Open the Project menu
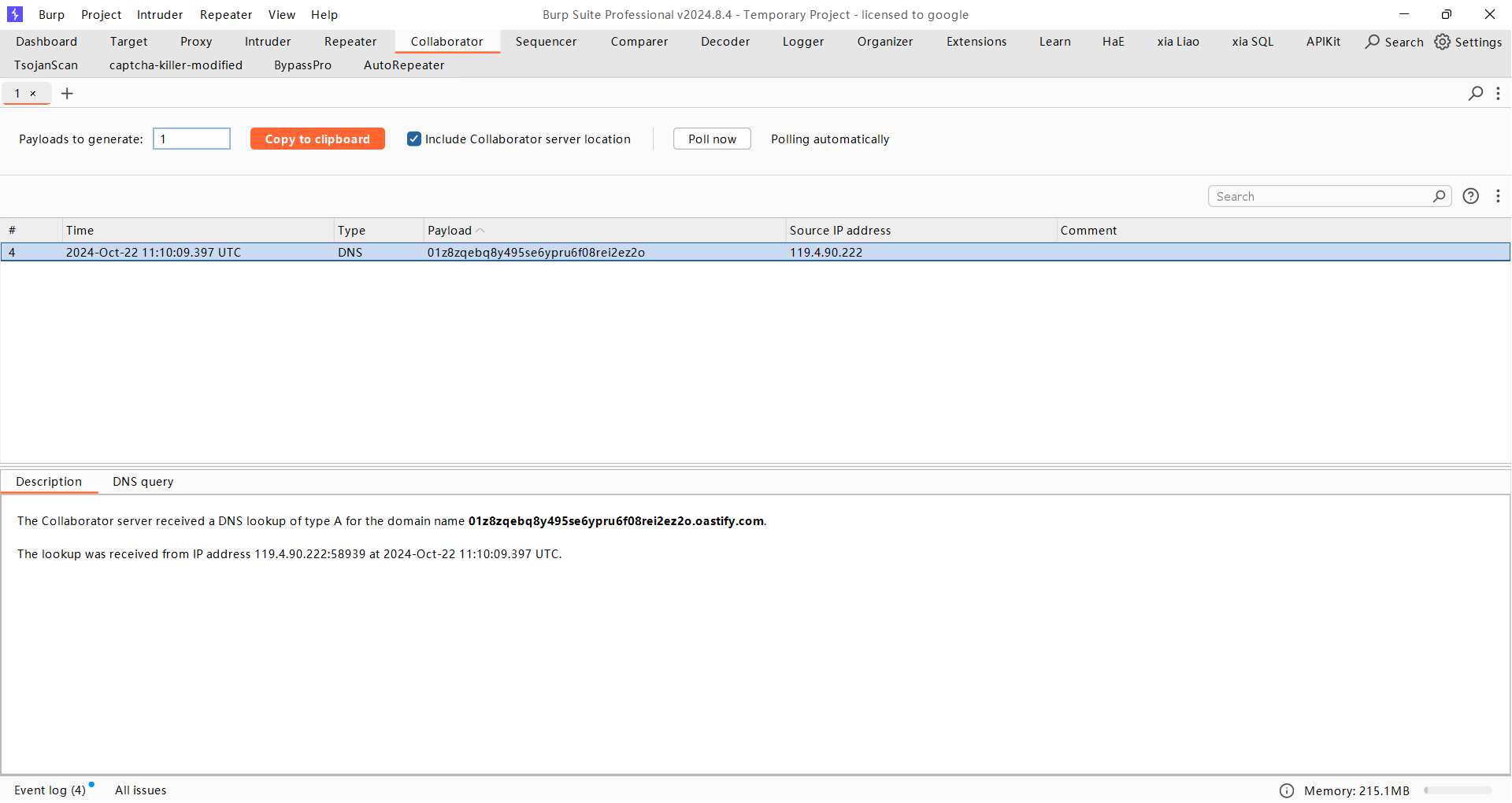This screenshot has height=803, width=1512. 102,15
